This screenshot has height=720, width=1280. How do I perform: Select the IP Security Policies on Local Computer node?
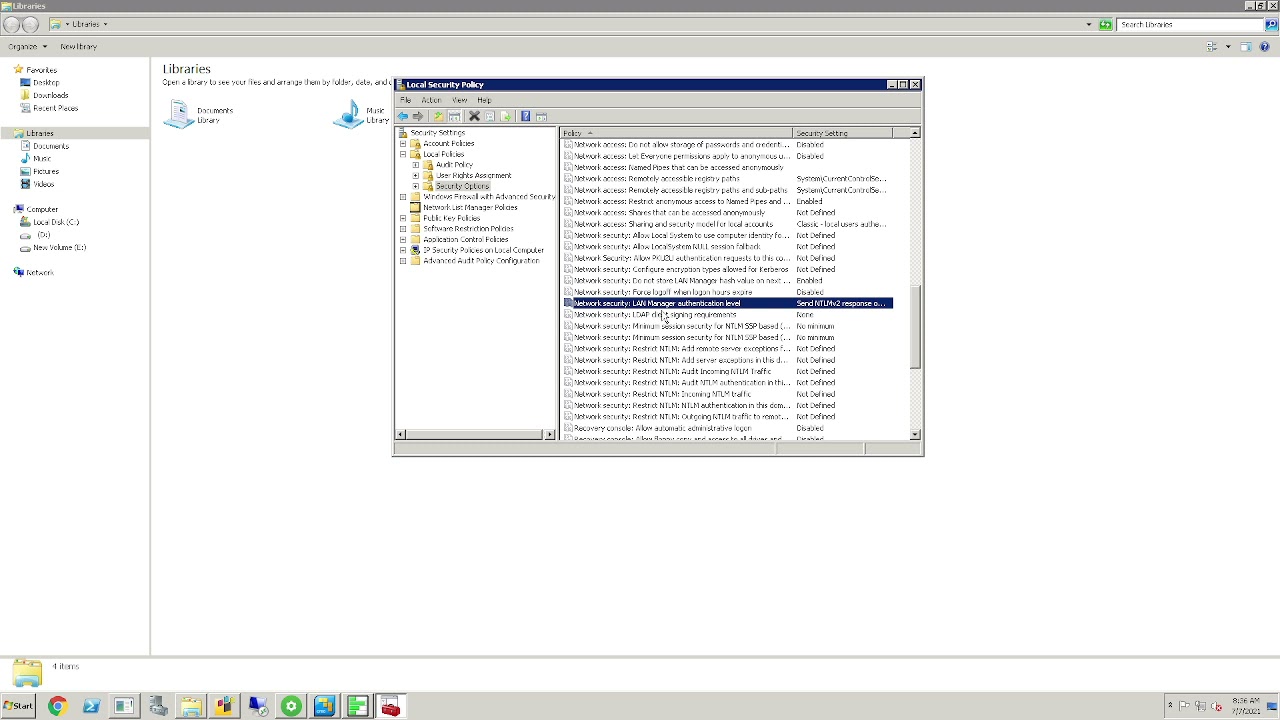483,250
